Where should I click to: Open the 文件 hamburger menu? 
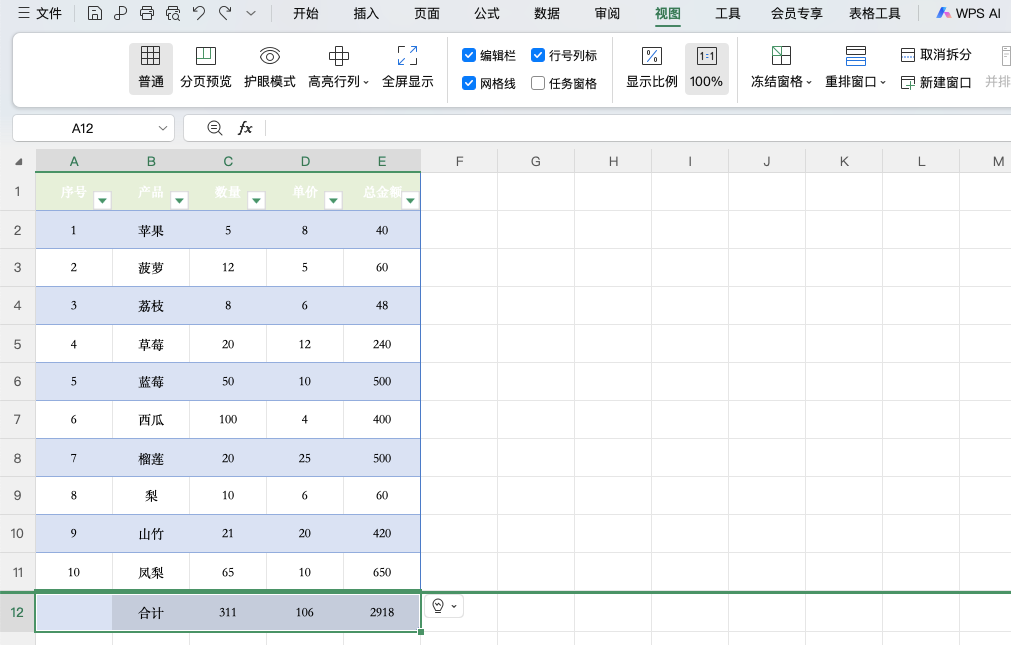pos(40,13)
